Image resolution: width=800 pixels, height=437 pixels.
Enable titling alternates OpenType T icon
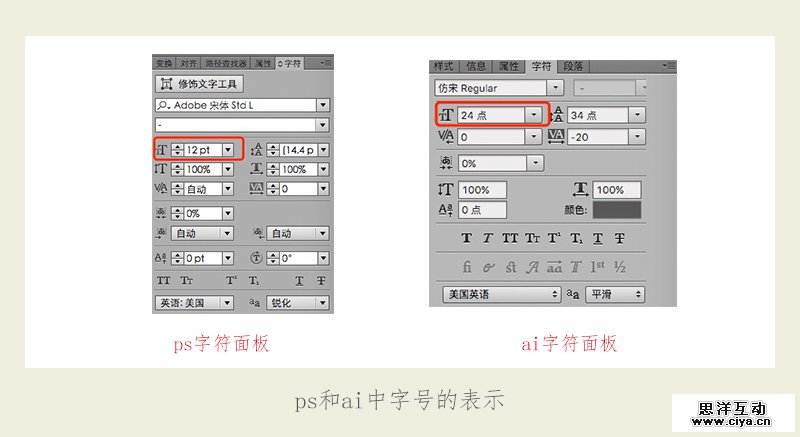[x=576, y=267]
